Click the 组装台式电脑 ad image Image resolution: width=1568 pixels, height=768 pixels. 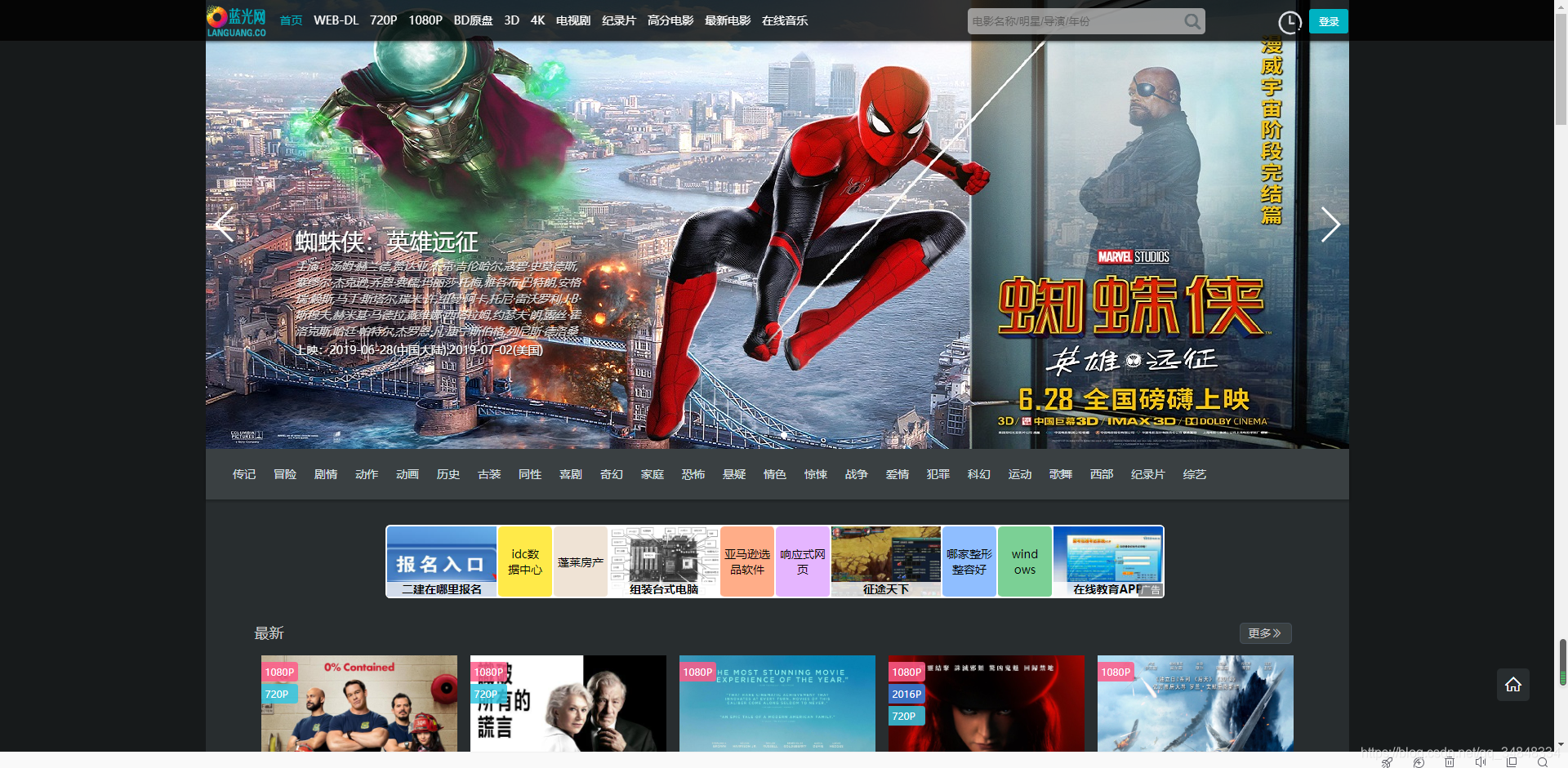point(664,562)
